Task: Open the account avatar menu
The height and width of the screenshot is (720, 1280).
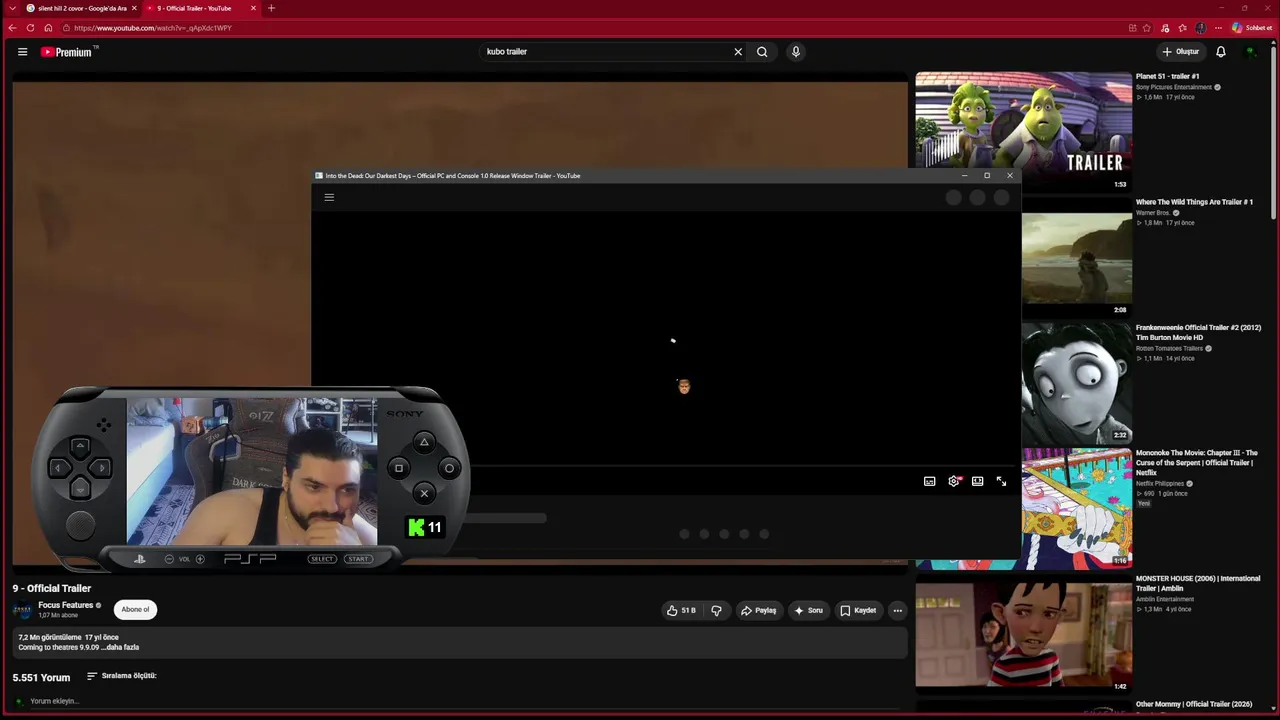Action: [1251, 52]
